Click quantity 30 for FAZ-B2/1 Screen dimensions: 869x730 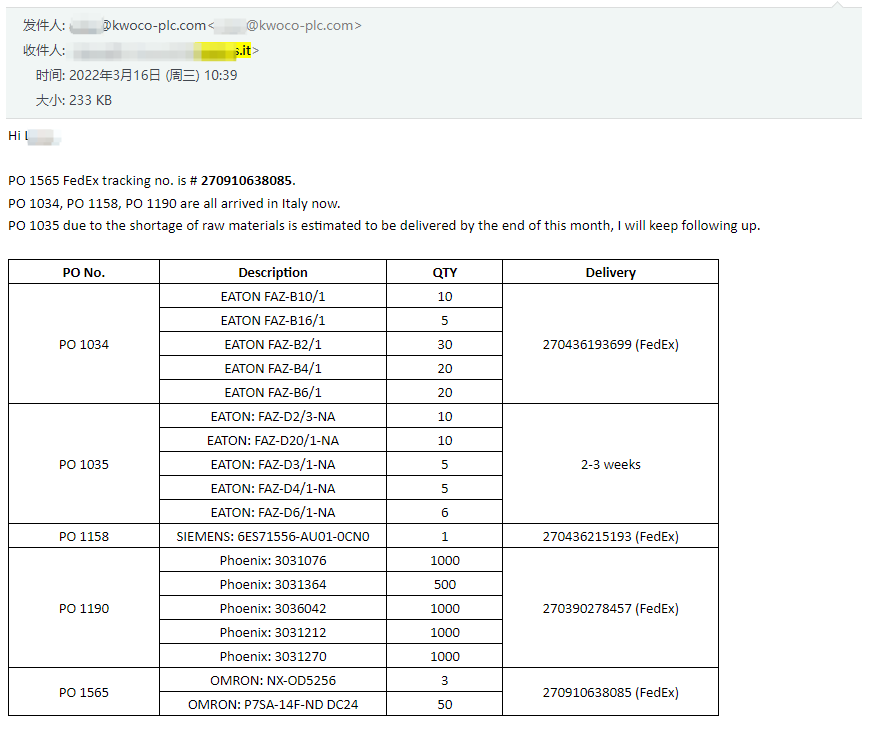tap(444, 344)
